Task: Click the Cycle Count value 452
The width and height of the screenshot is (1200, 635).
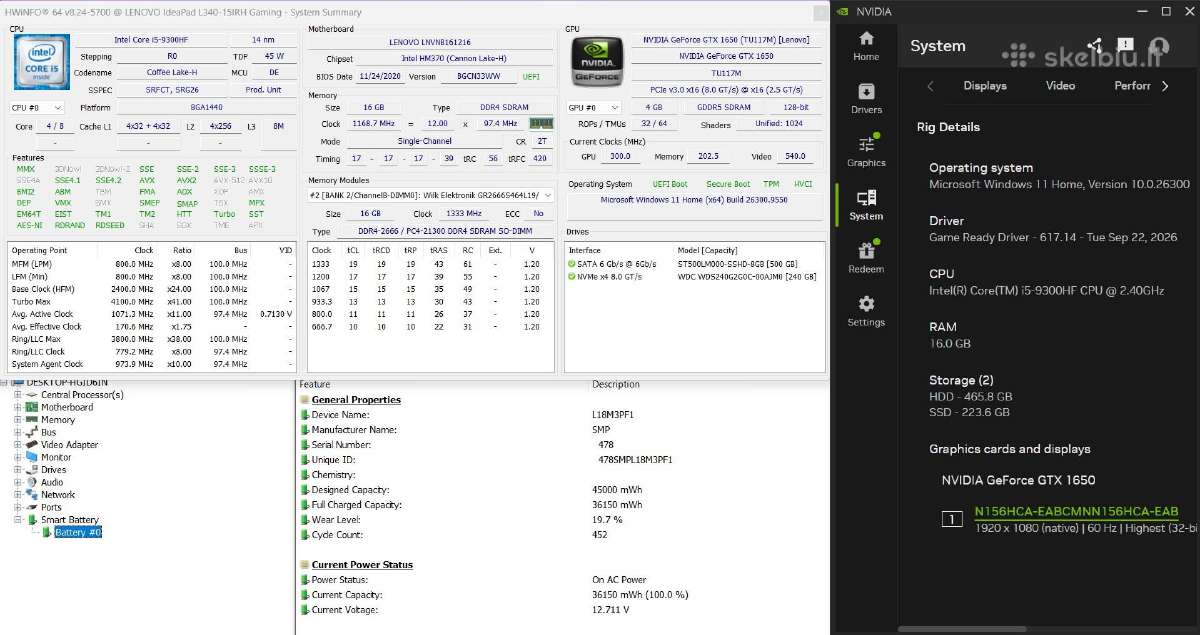Action: (601, 535)
